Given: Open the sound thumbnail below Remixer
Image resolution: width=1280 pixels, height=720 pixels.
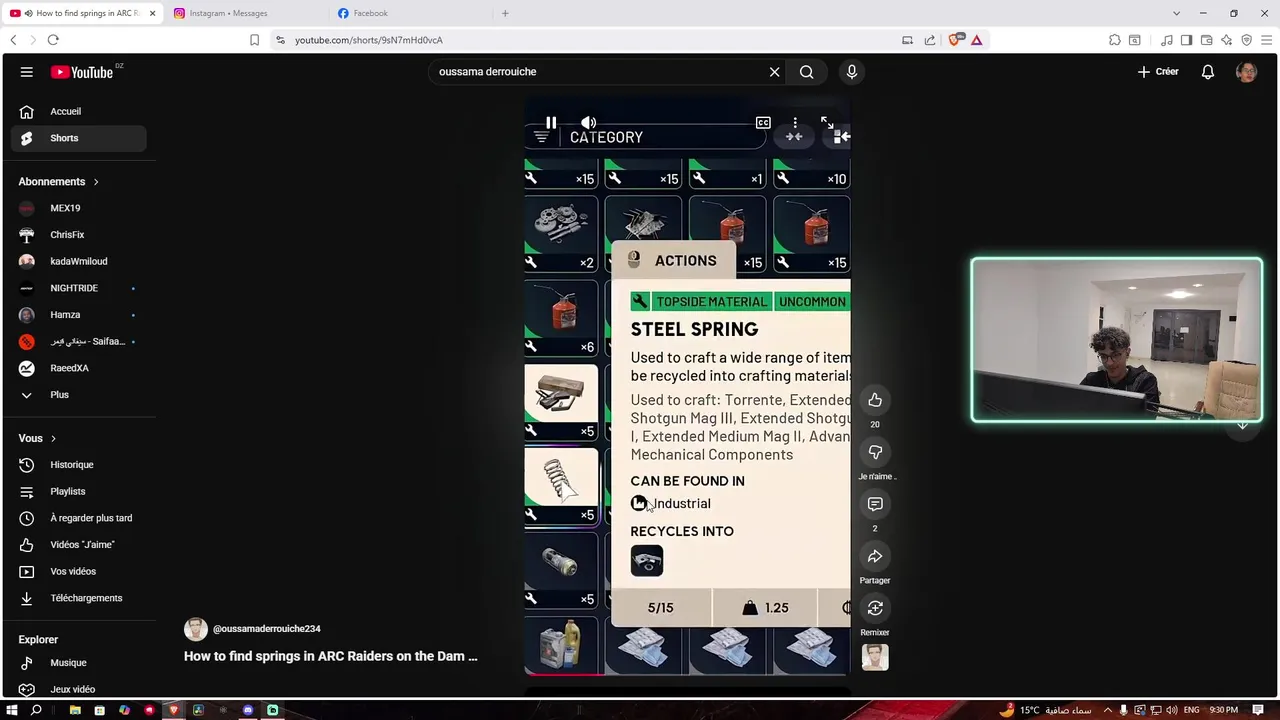Looking at the screenshot, I should tap(875, 657).
